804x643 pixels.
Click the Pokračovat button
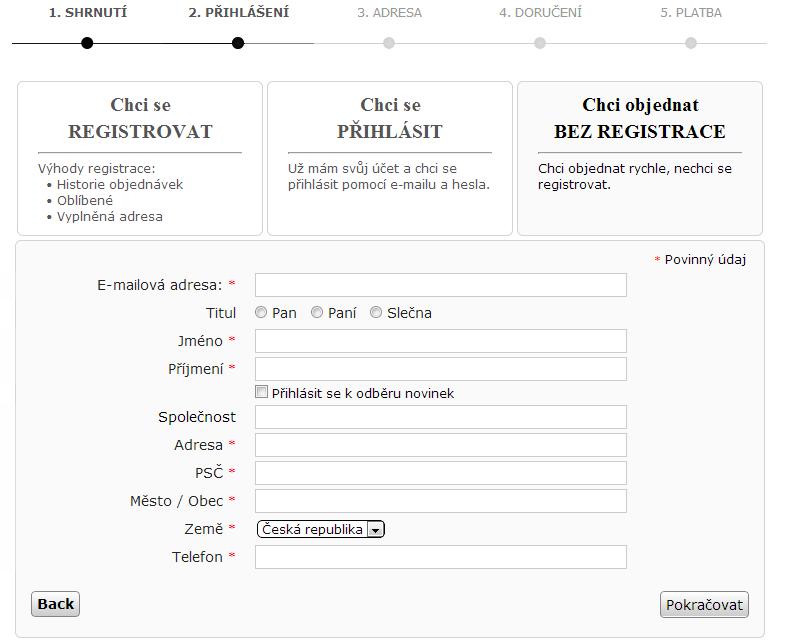(704, 605)
